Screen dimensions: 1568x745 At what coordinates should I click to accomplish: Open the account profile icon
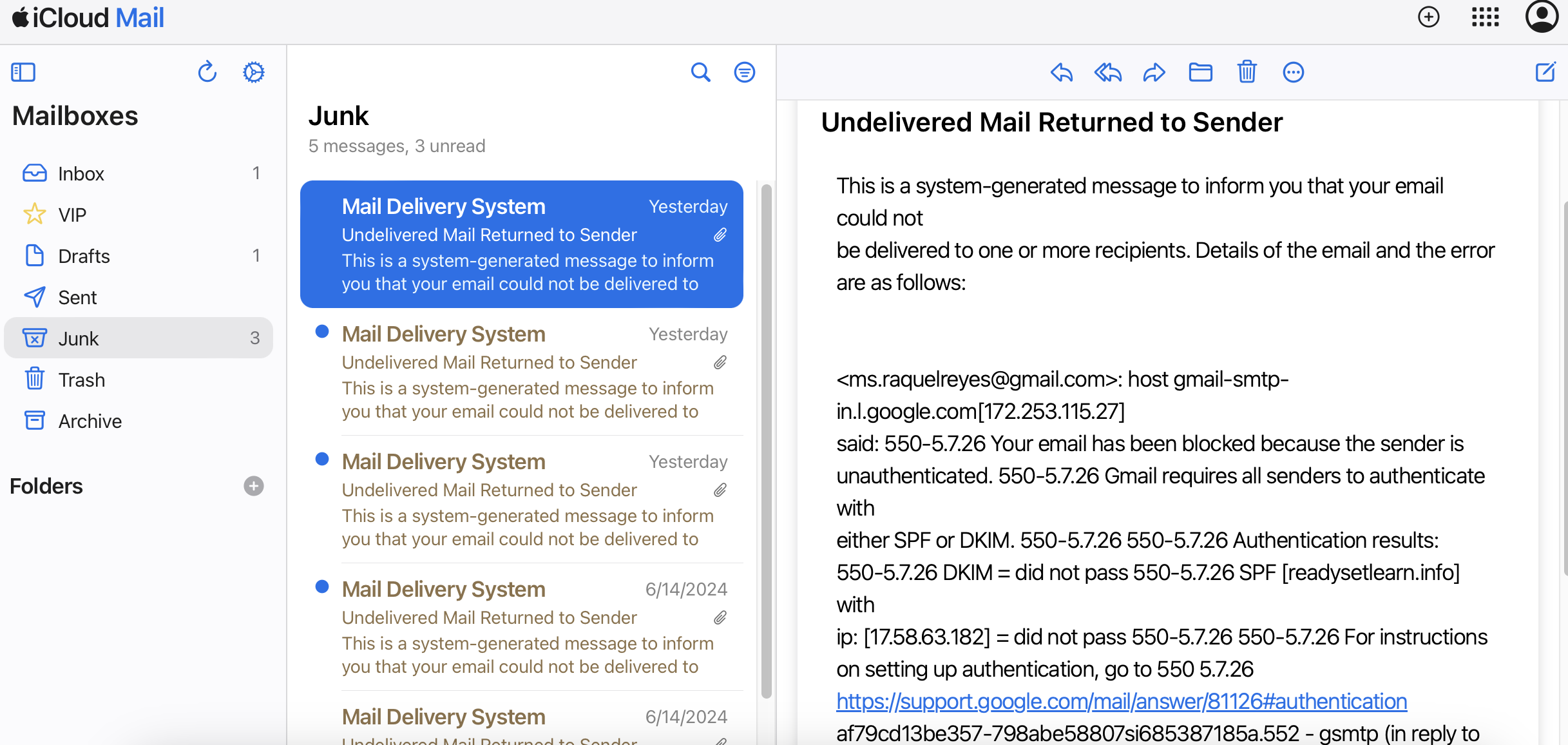coord(1542,17)
